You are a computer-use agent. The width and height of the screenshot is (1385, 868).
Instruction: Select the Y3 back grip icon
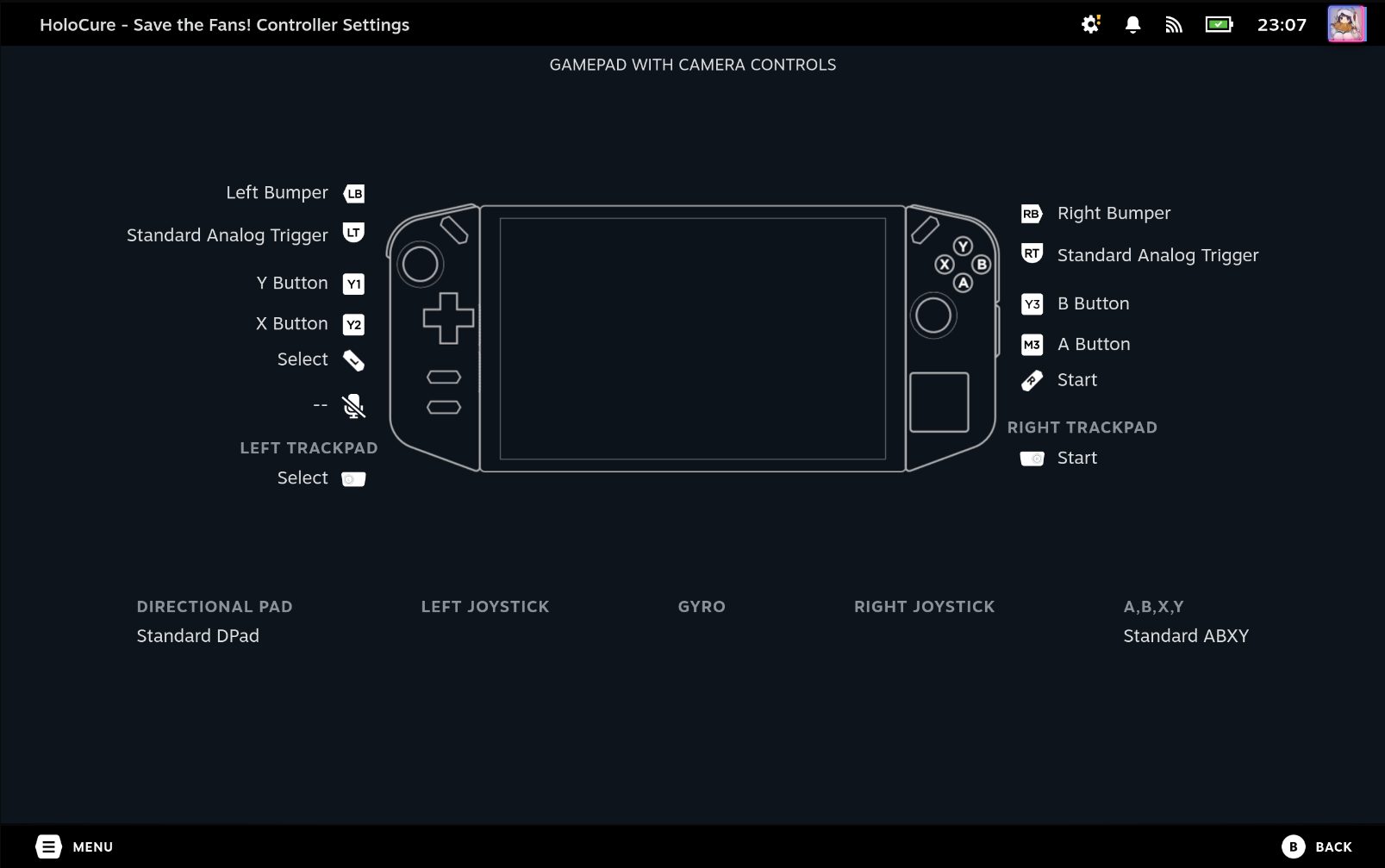[1032, 303]
